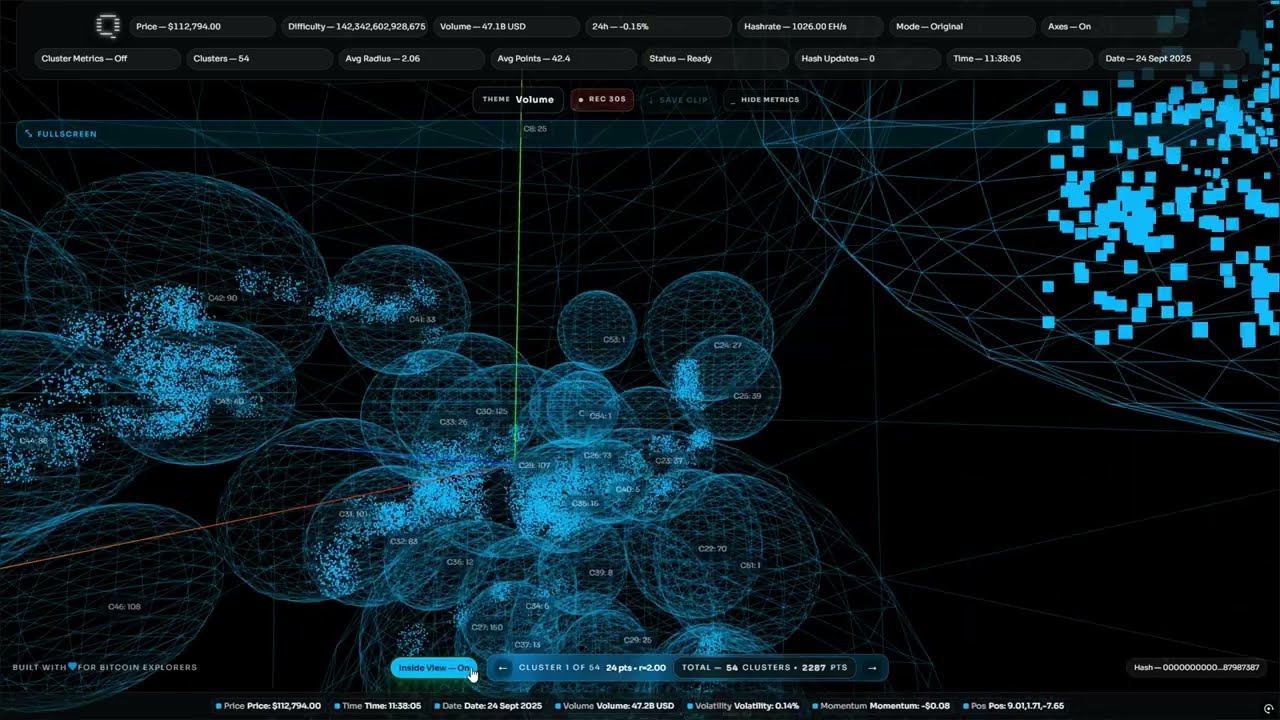This screenshot has width=1280, height=720.
Task: Select cluster label C30: 125
Action: coord(491,411)
